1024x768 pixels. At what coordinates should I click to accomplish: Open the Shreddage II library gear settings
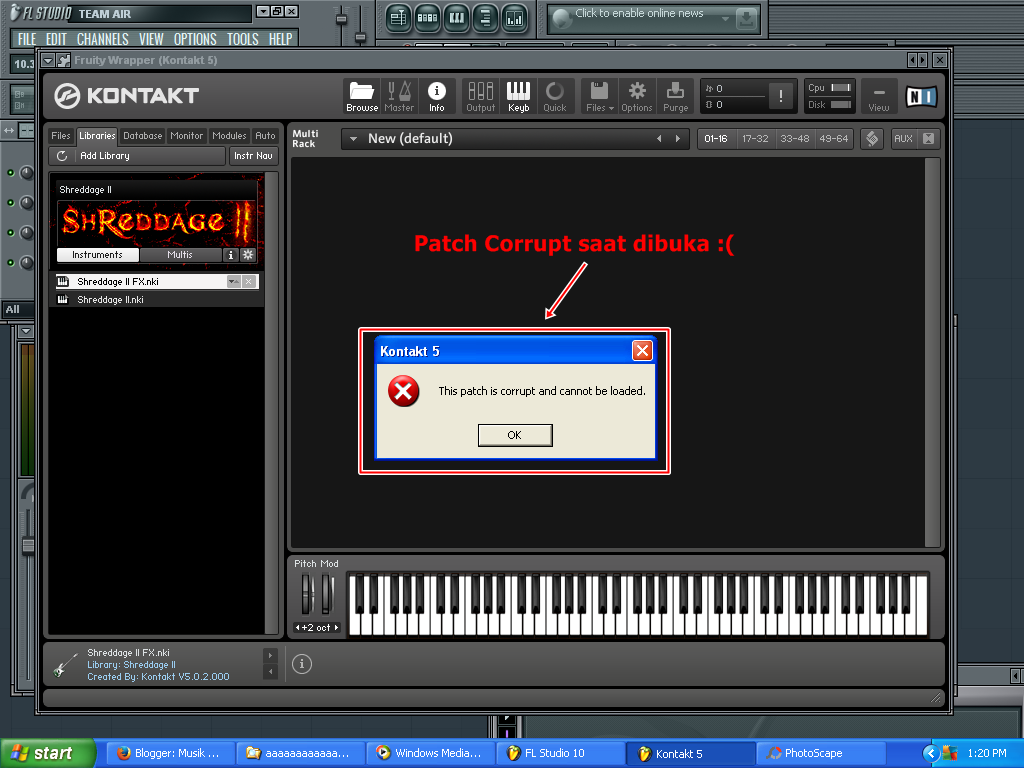coord(248,255)
